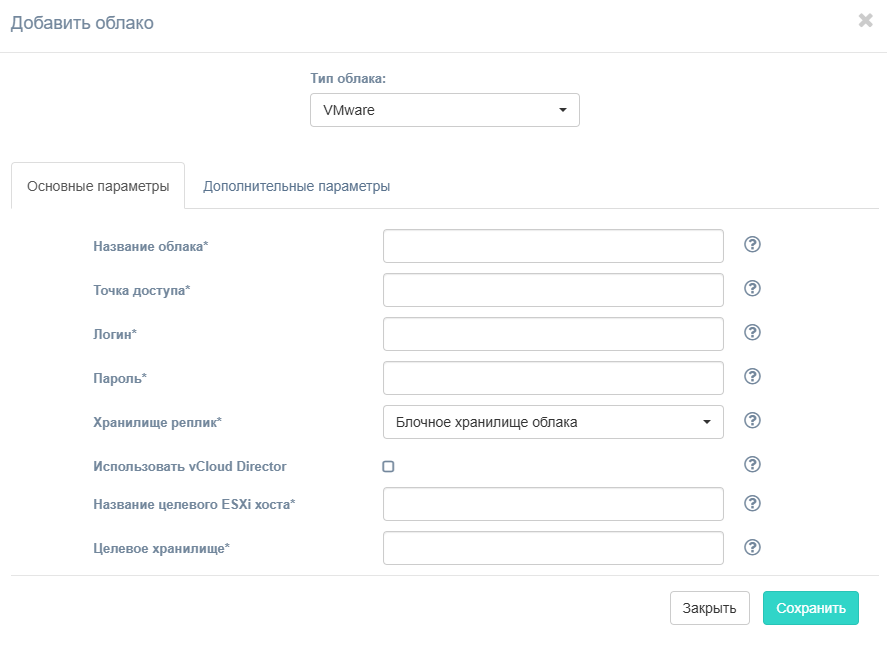Click help icon beside Точка доступа field

point(752,288)
